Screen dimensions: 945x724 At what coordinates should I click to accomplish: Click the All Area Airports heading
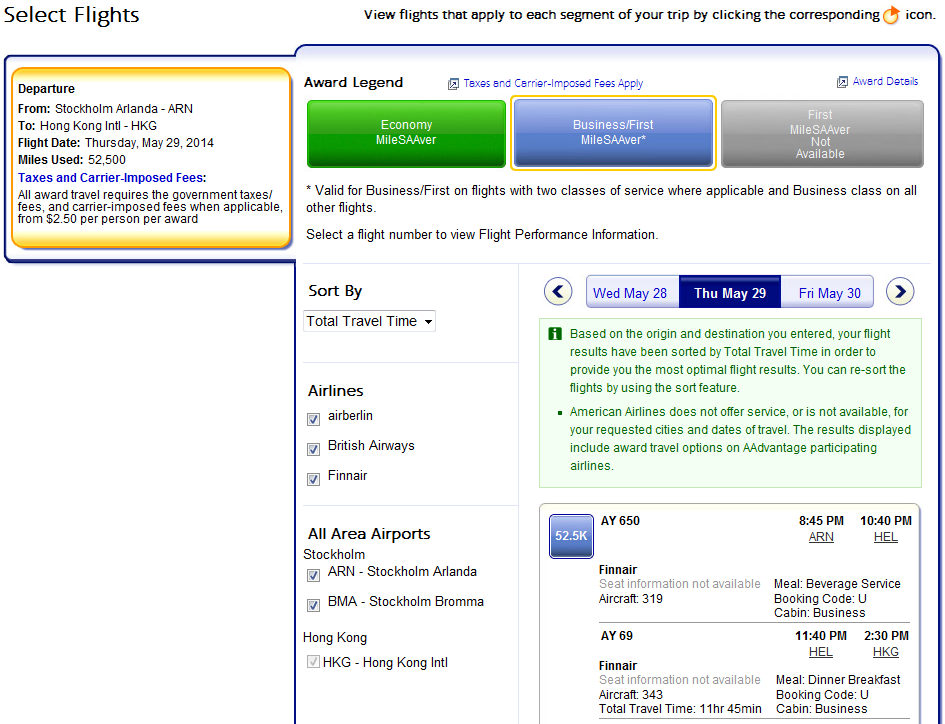click(x=369, y=534)
